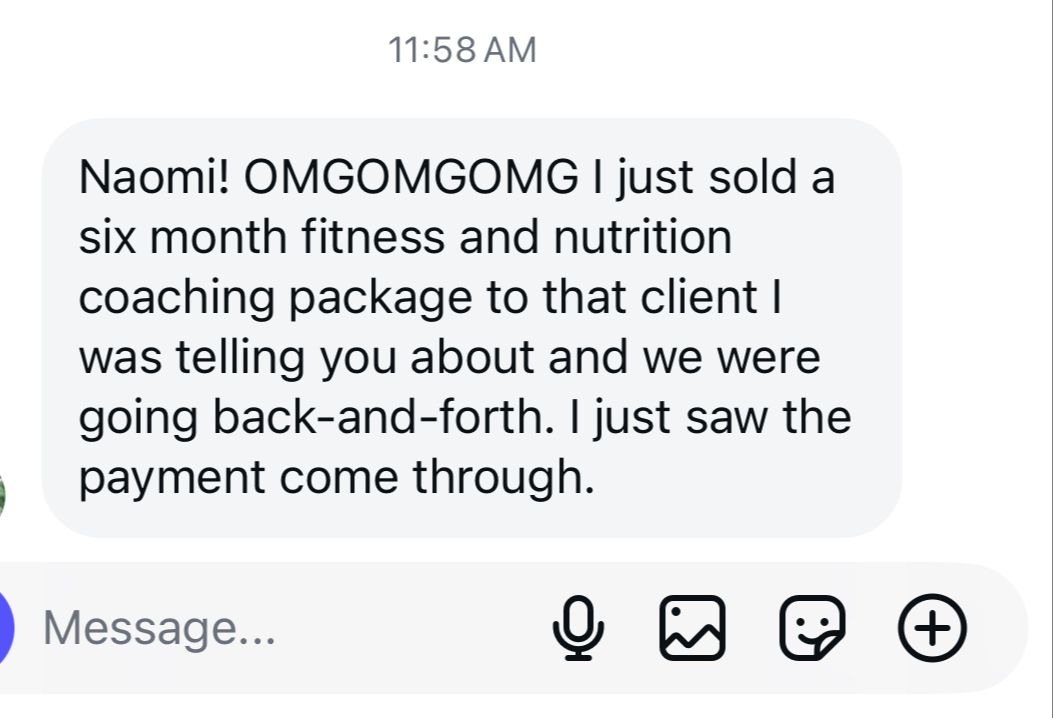The height and width of the screenshot is (718, 1053).
Task: Click the 11:58 AM timestamp
Action: coord(462,50)
